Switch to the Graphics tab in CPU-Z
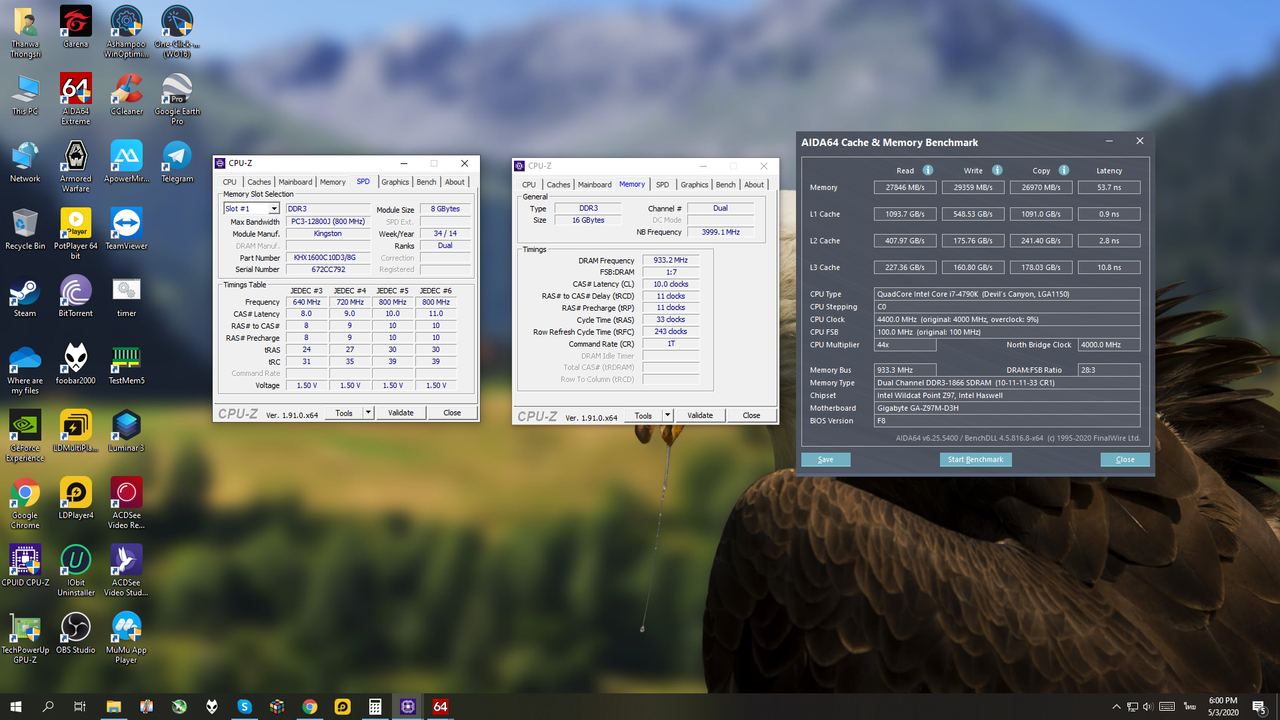The height and width of the screenshot is (720, 1280). pyautogui.click(x=394, y=182)
